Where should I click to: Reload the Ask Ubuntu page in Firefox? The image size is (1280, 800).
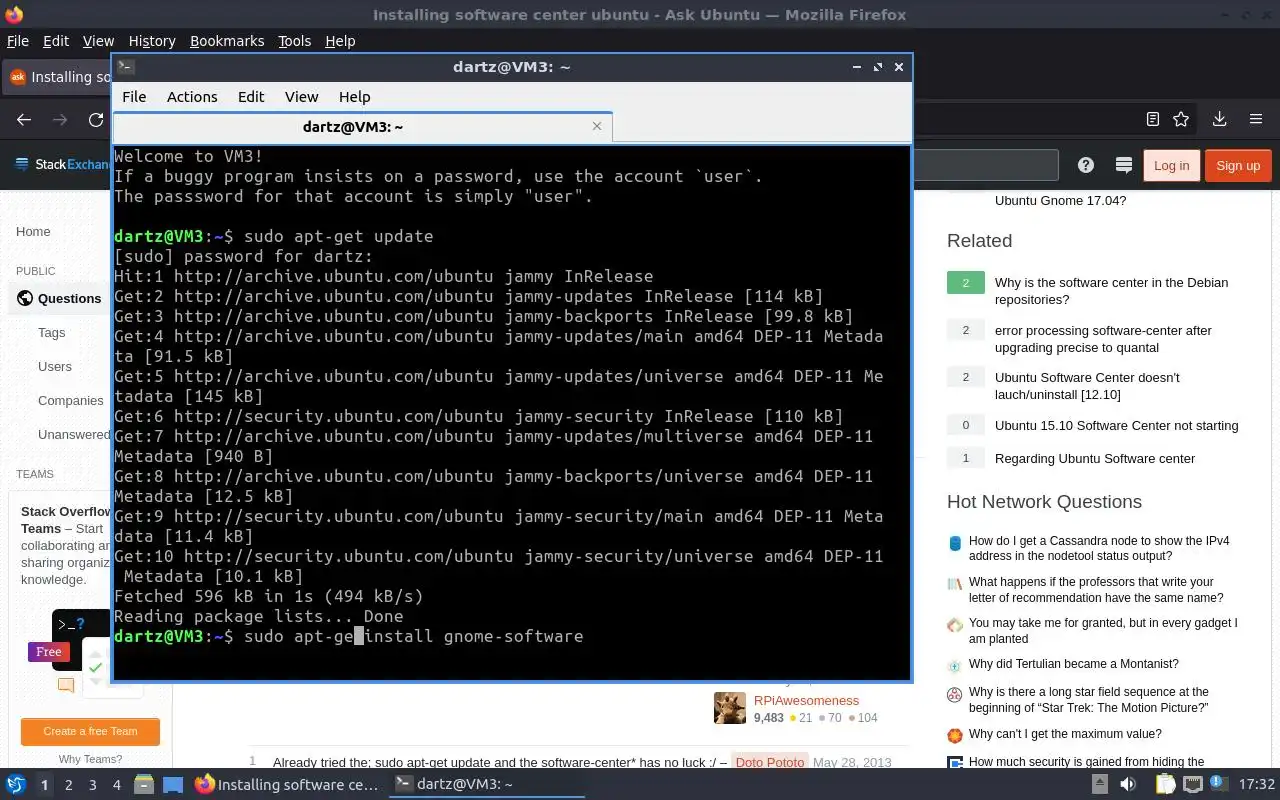(x=96, y=119)
